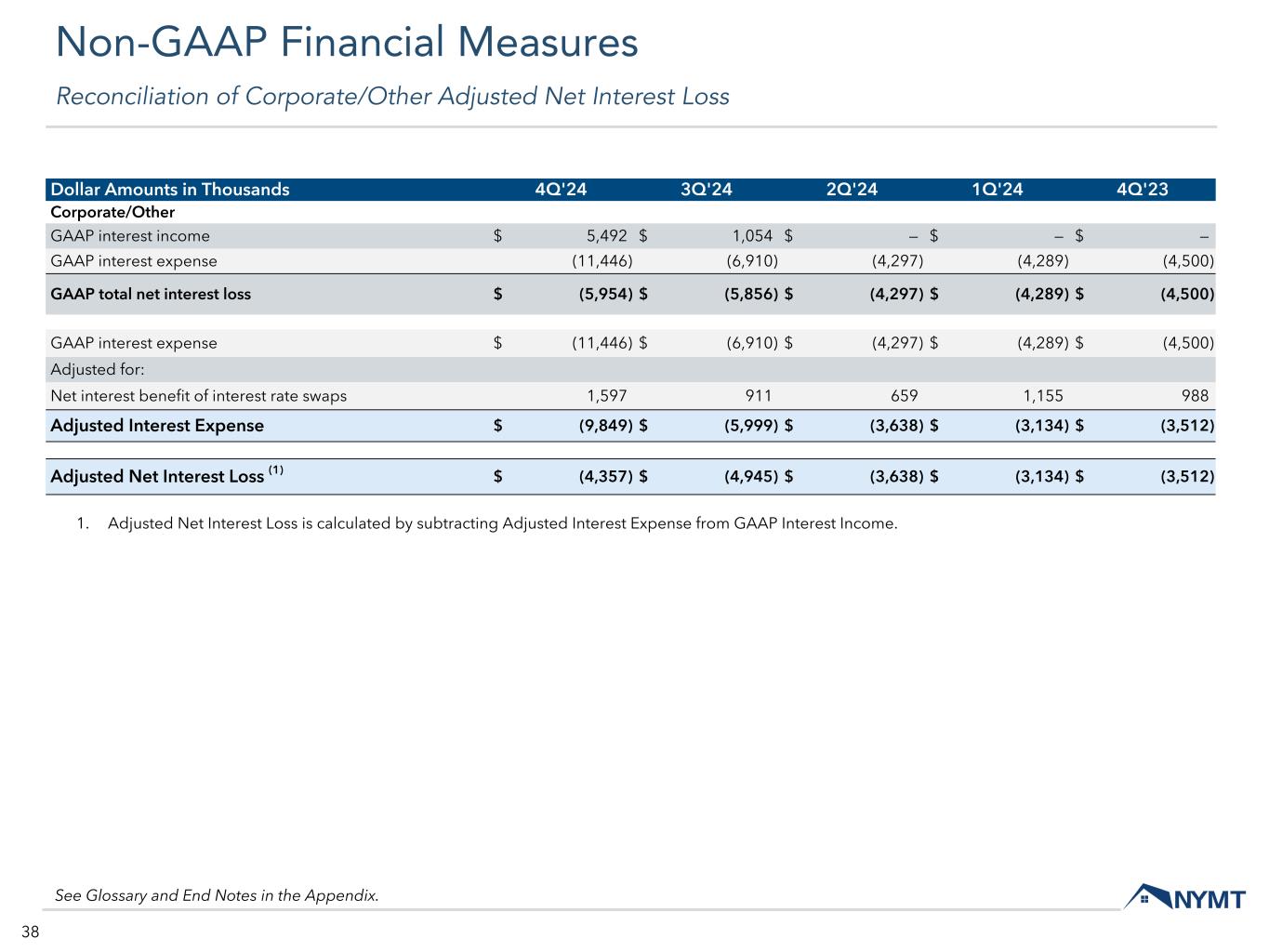Click Net interest benefit of interest rate swaps

point(198,396)
